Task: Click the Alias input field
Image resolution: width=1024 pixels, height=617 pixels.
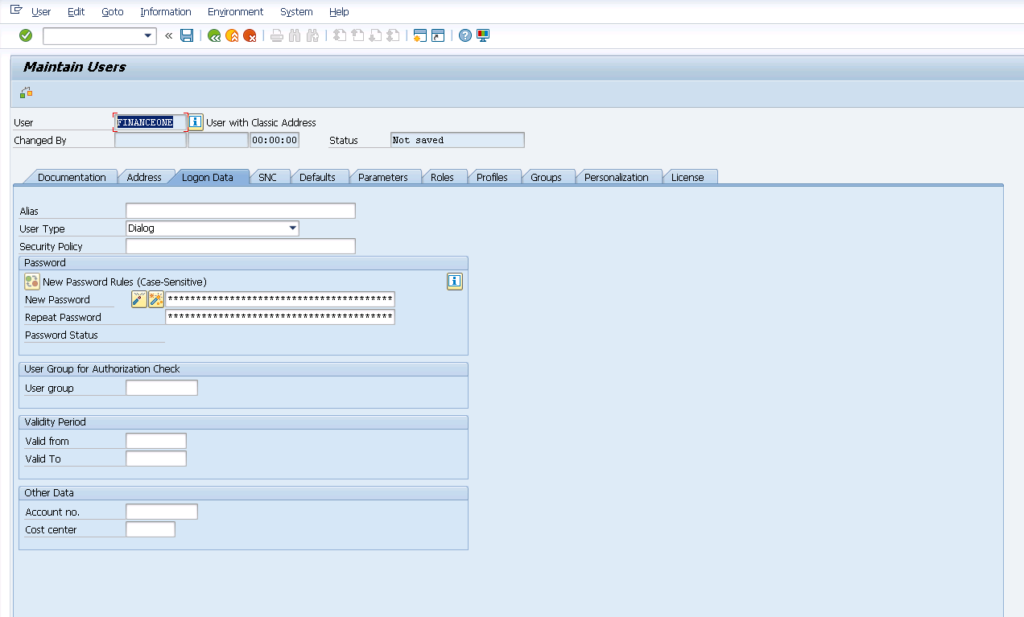Action: [x=240, y=211]
